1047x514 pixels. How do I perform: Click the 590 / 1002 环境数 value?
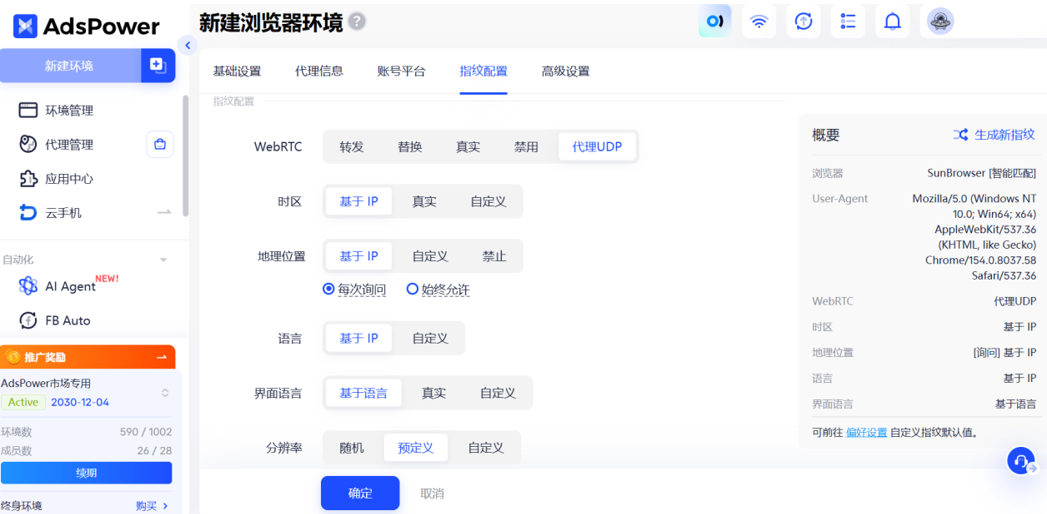146,431
